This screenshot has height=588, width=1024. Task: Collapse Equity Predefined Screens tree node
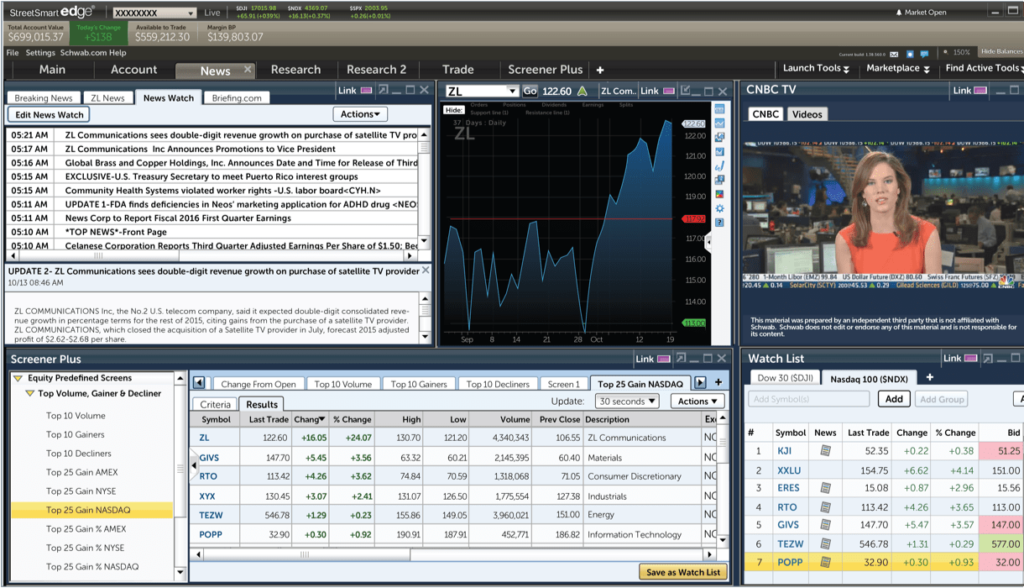coord(18,378)
